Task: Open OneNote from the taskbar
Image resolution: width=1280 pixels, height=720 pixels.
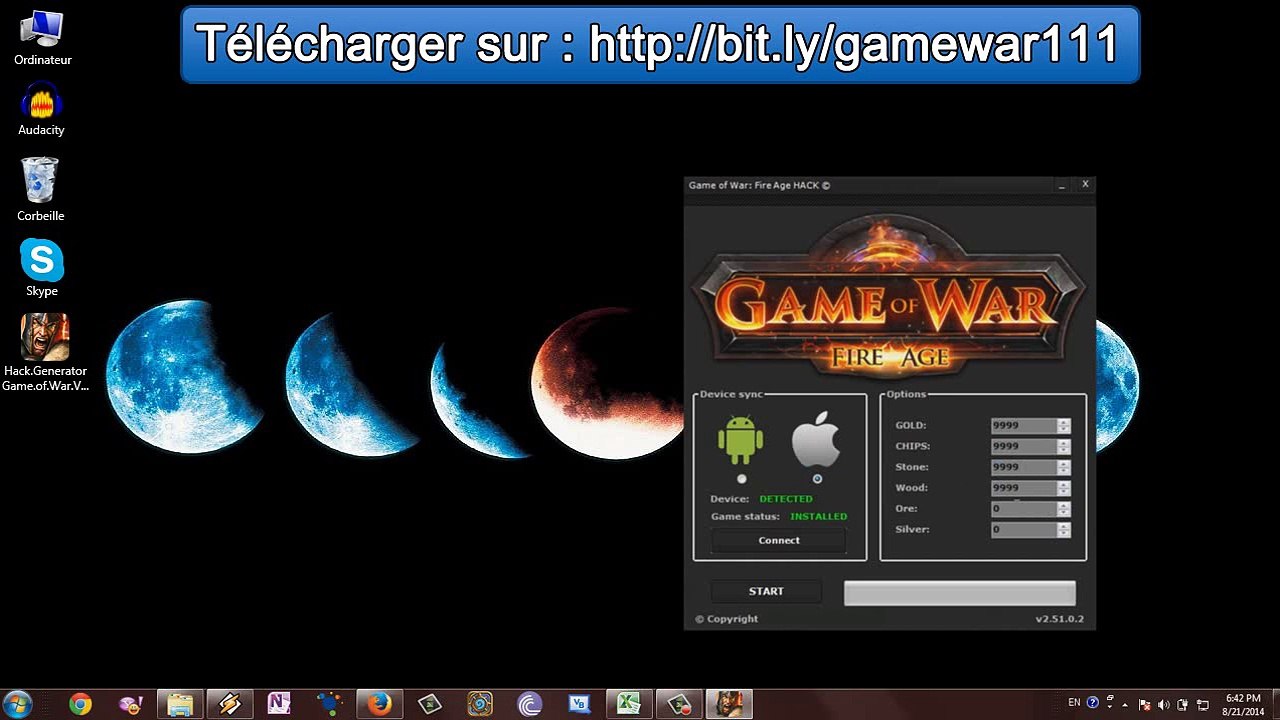Action: [279, 704]
